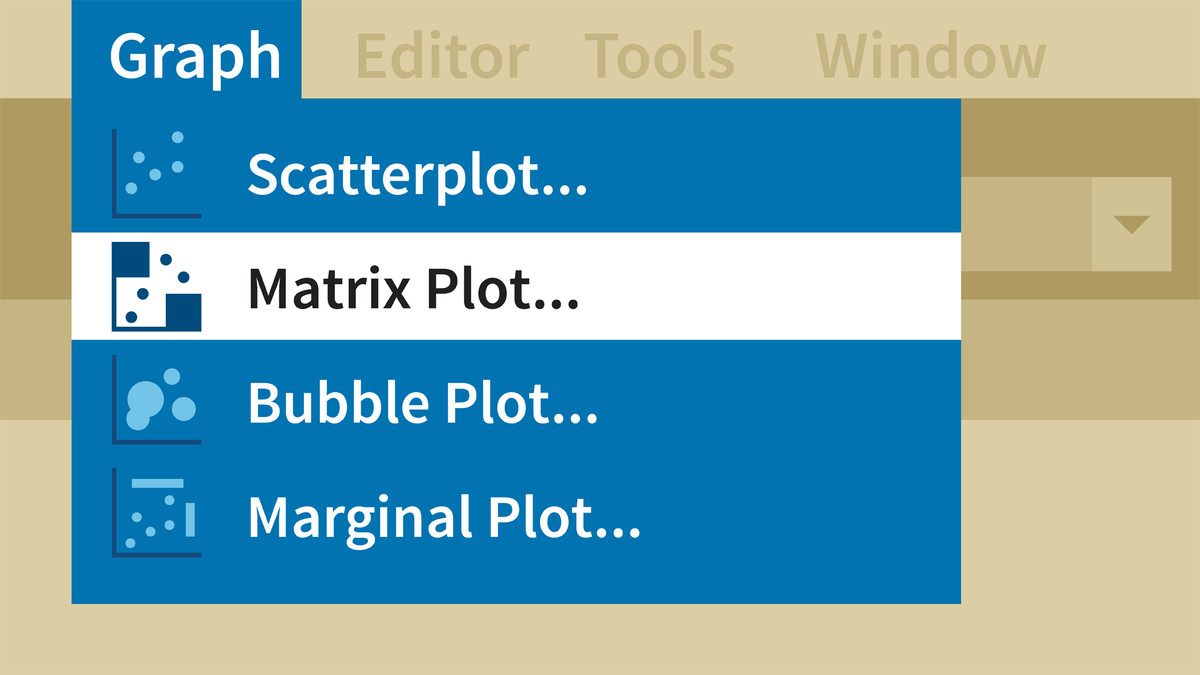1200x675 pixels.
Task: Select the Bubble Plot icon
Action: 157,400
